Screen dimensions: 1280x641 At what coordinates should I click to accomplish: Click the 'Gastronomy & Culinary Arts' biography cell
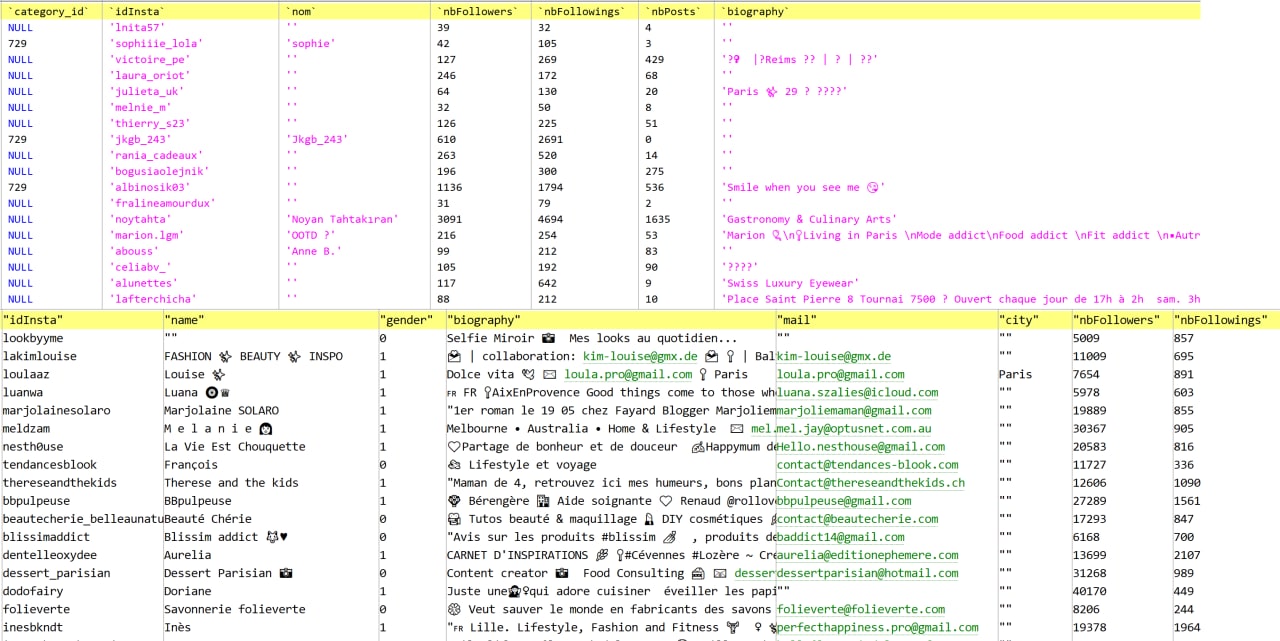tap(810, 219)
